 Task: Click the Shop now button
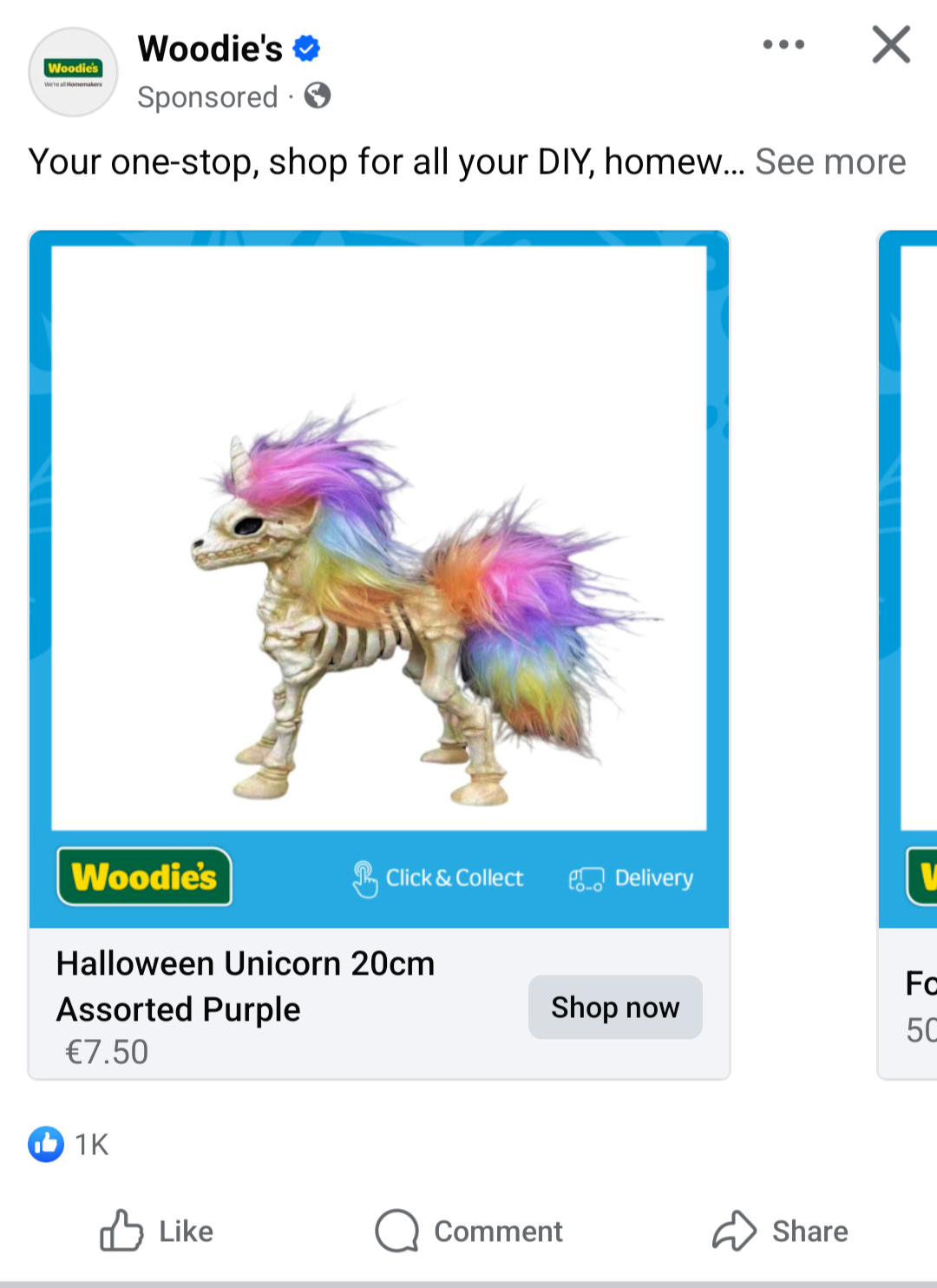tap(615, 1007)
